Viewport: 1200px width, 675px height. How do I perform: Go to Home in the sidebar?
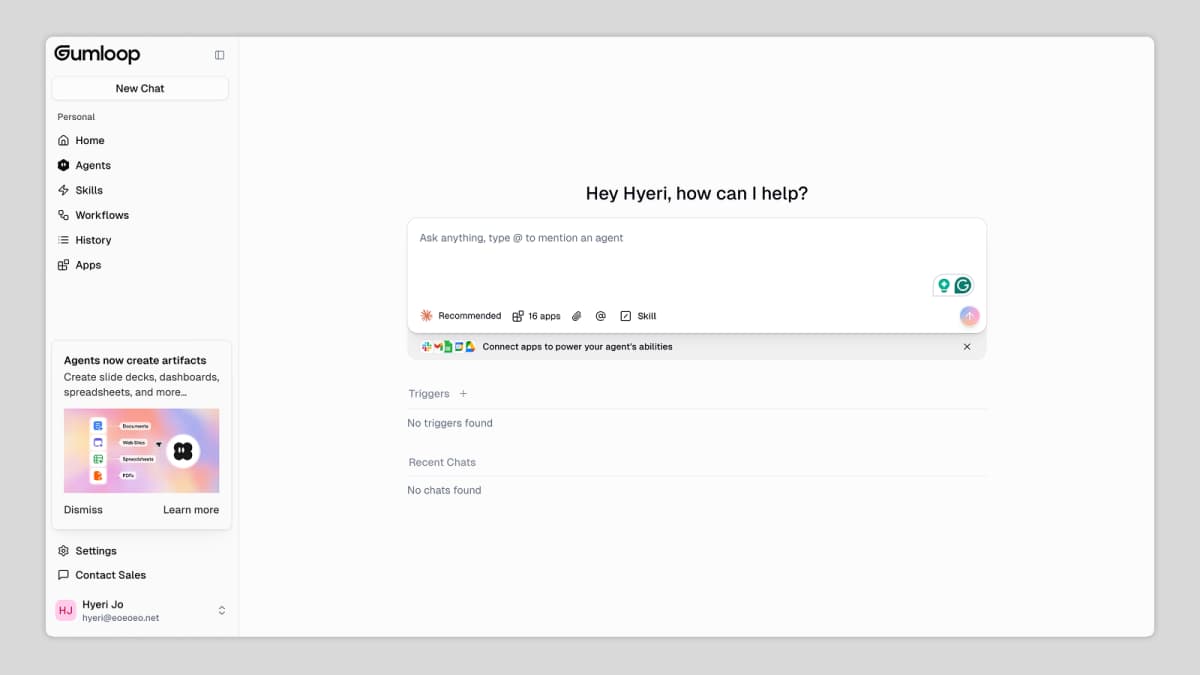(x=81, y=141)
